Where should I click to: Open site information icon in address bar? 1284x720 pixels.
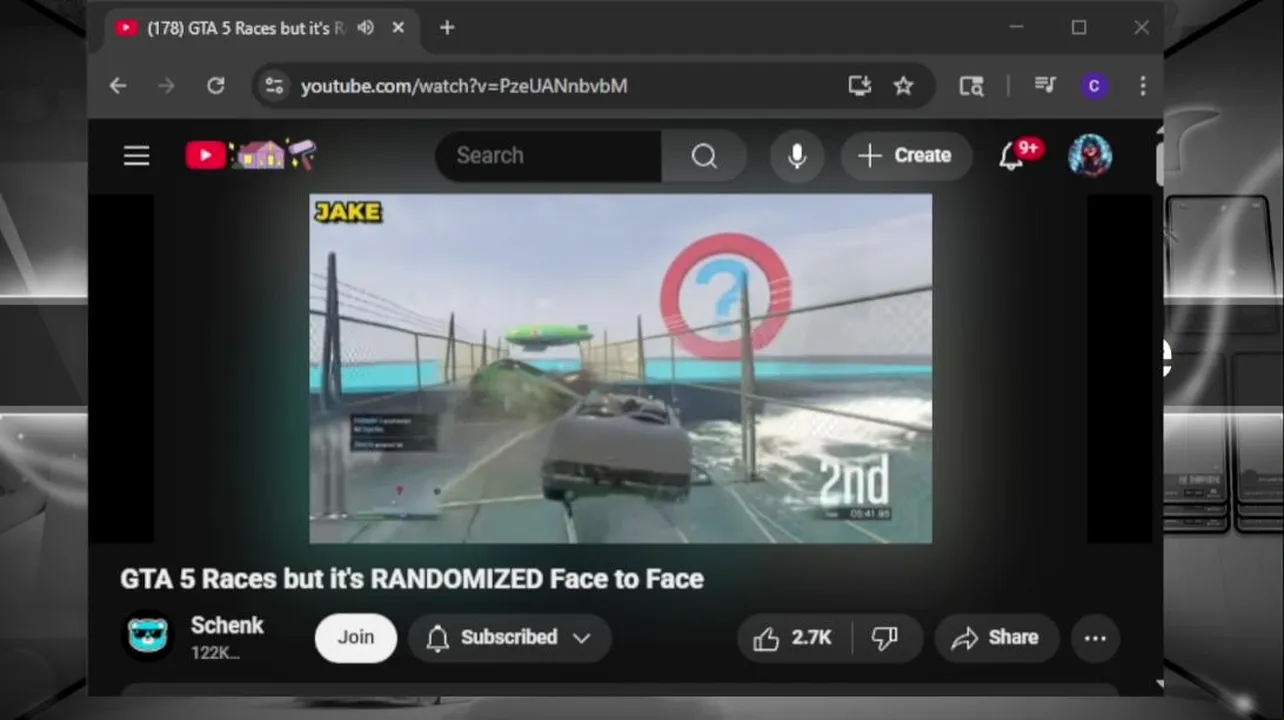coord(274,86)
